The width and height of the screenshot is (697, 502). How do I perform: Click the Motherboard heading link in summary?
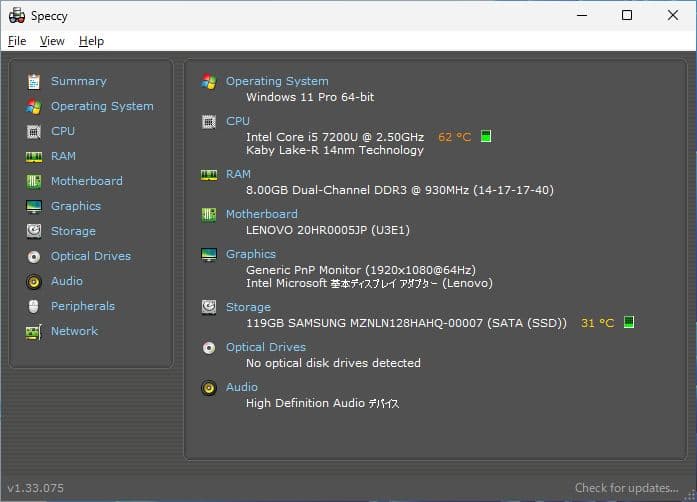coord(262,214)
